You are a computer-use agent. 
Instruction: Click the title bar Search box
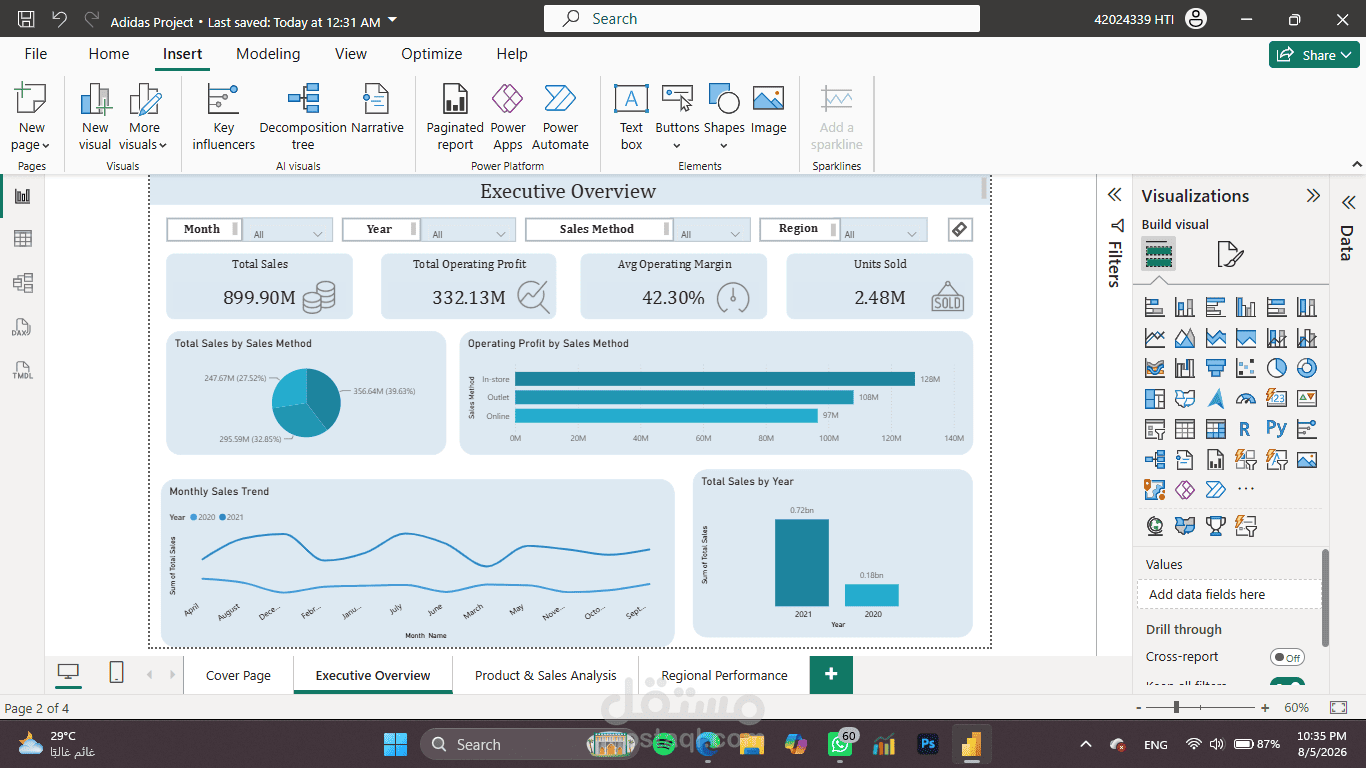pyautogui.click(x=762, y=19)
